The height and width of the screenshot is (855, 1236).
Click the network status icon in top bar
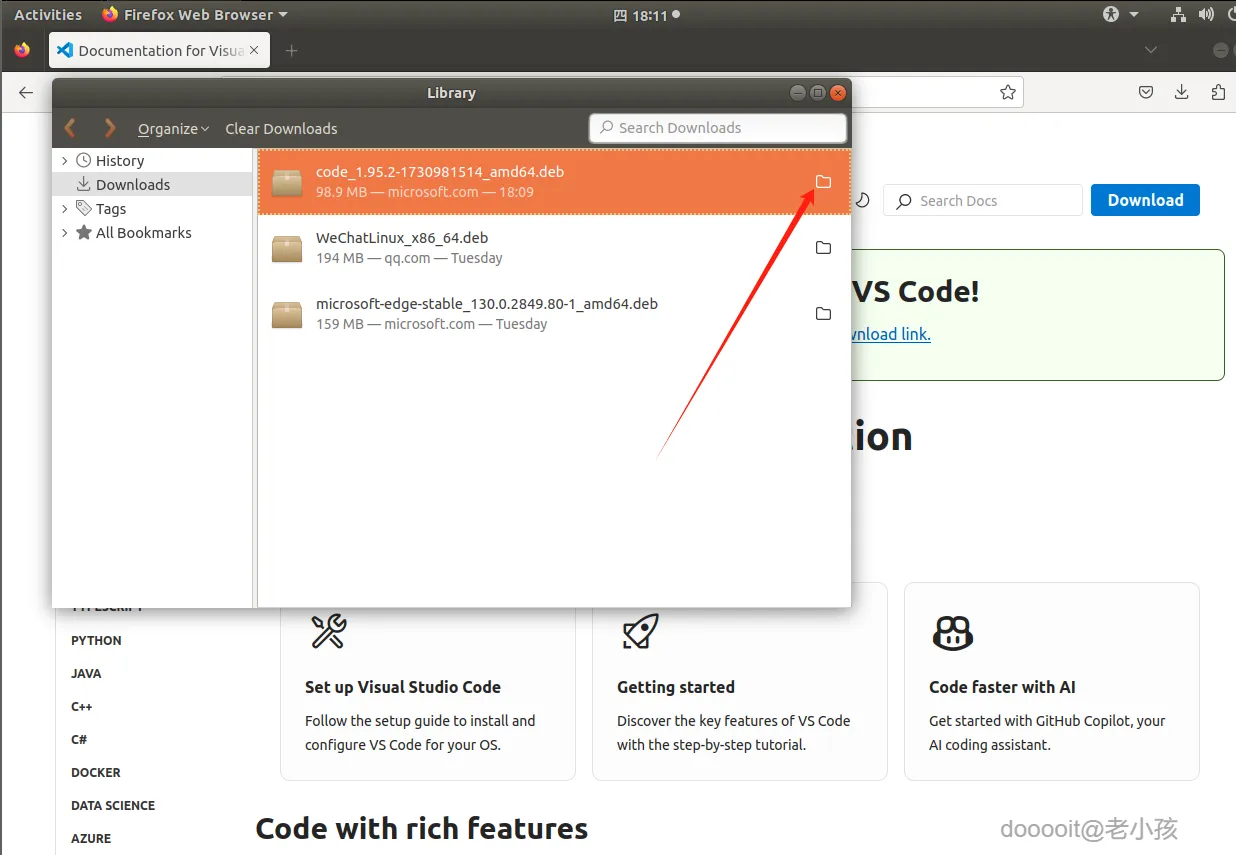(x=1178, y=14)
